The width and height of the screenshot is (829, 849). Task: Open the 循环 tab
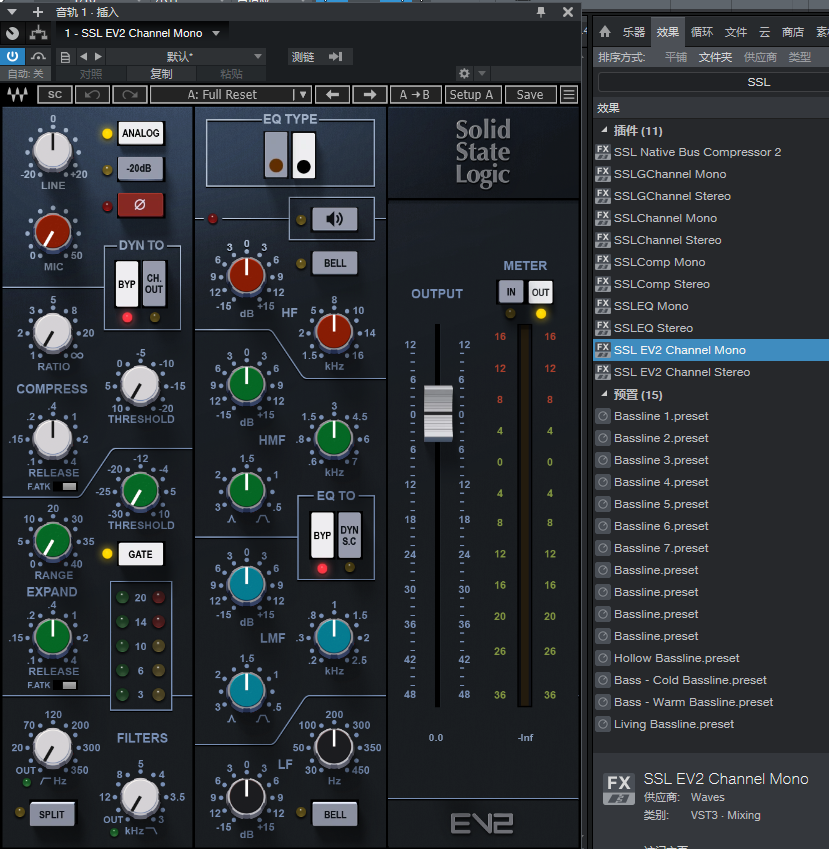click(x=702, y=32)
